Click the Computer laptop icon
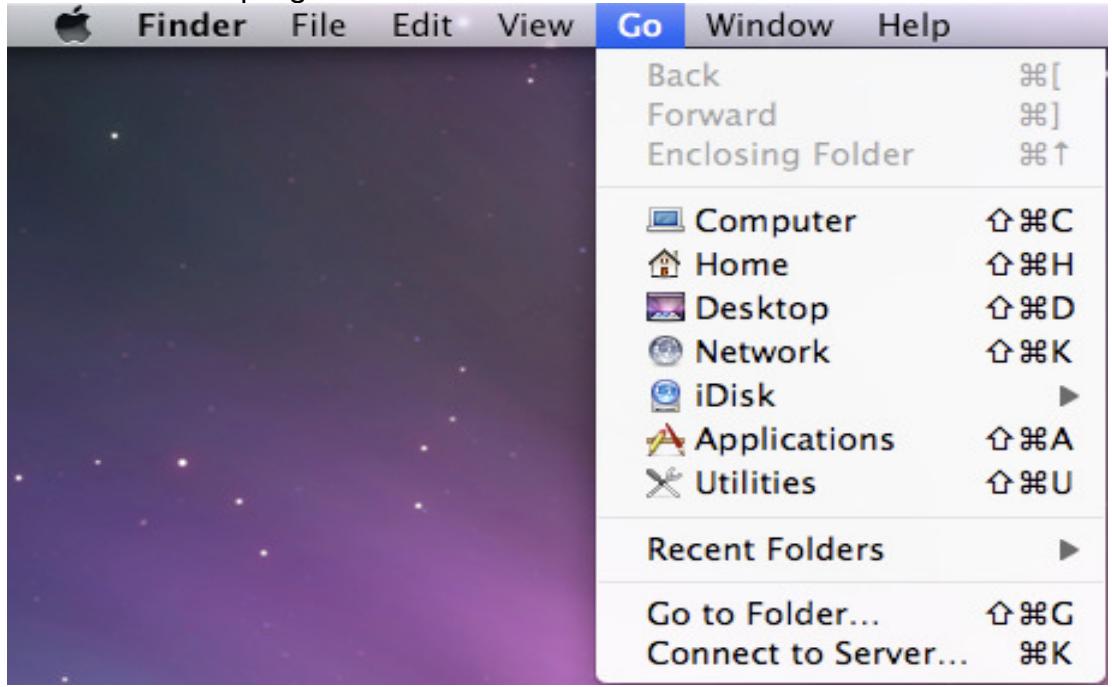This screenshot has height=687, width=1112. tap(665, 220)
